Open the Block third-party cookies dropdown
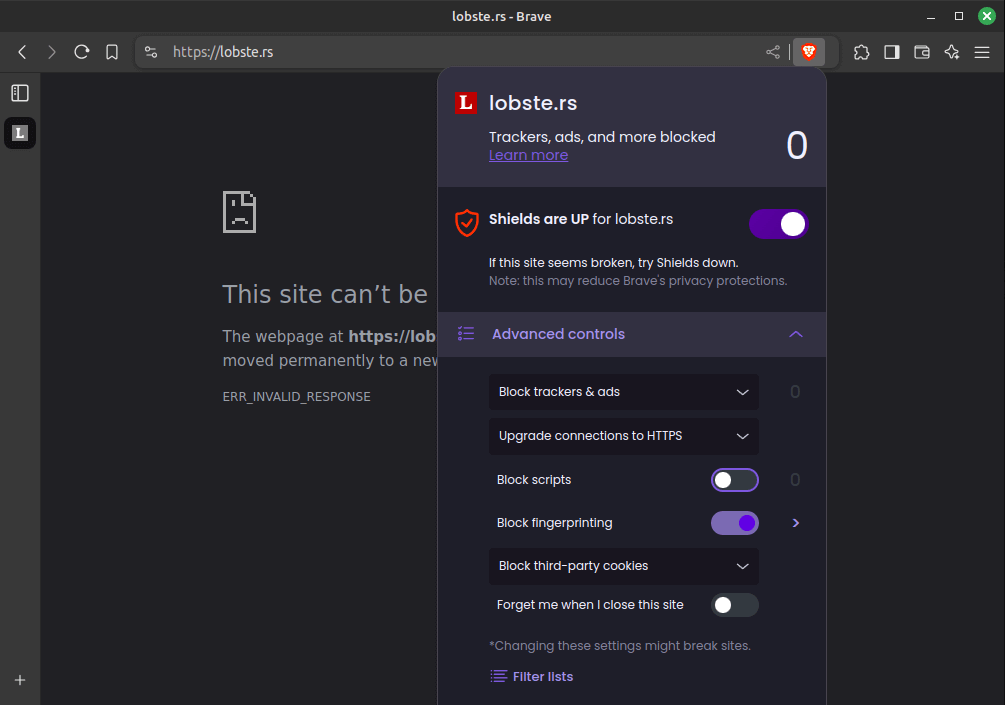1005x705 pixels. tap(623, 567)
